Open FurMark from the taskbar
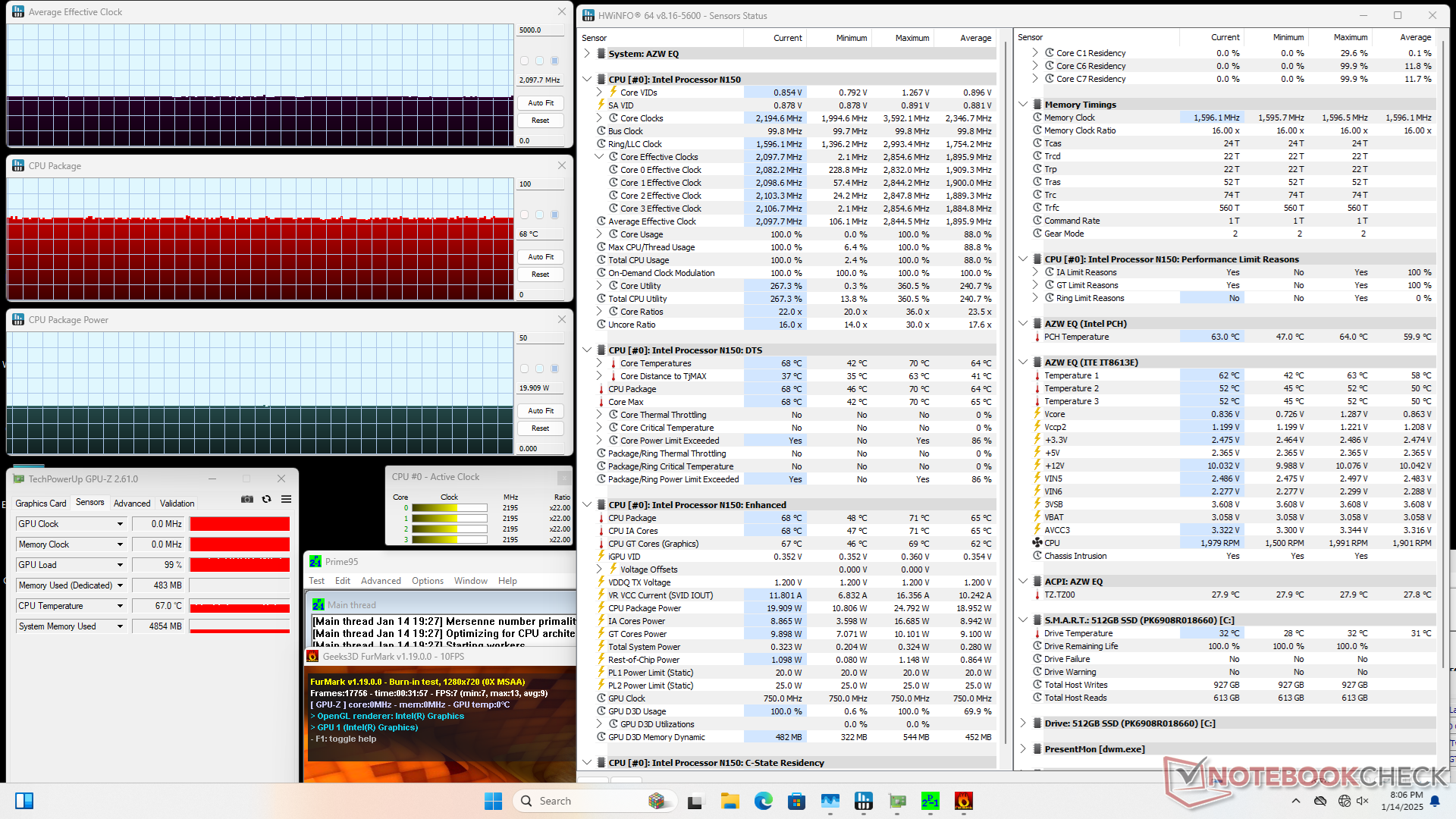 coord(963,801)
